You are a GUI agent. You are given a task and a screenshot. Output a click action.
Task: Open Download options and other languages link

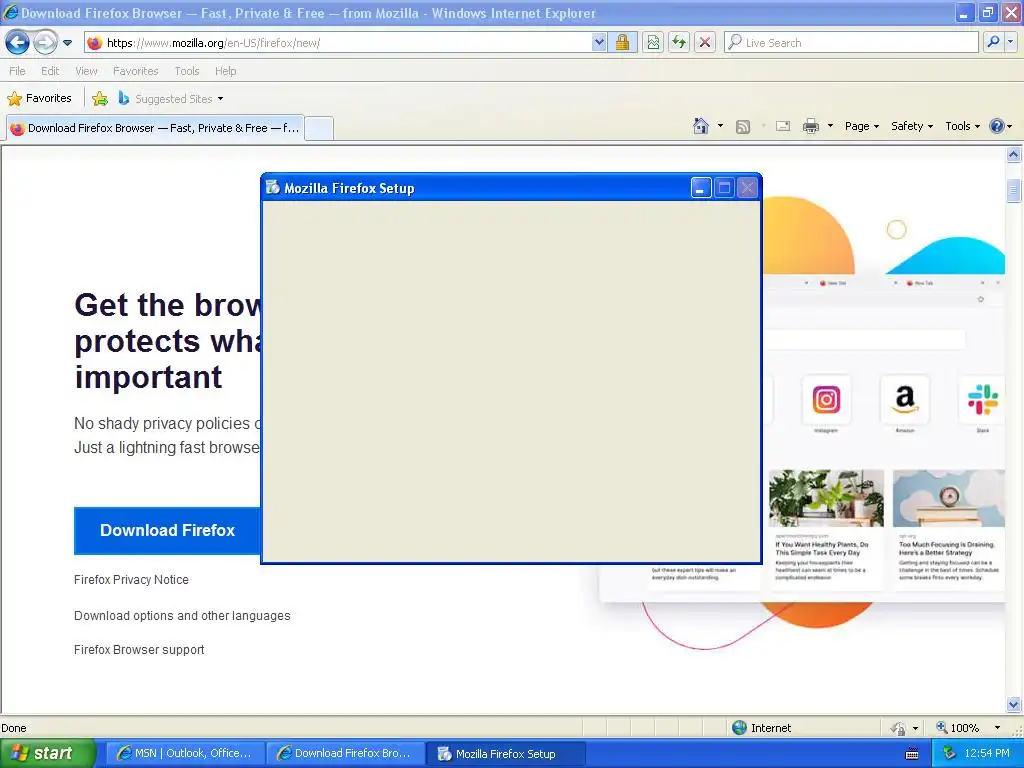(x=182, y=616)
